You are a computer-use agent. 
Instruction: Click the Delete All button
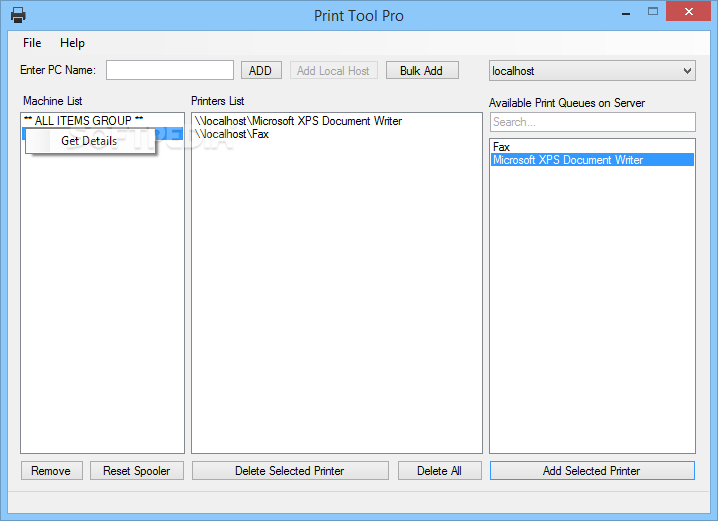[440, 471]
